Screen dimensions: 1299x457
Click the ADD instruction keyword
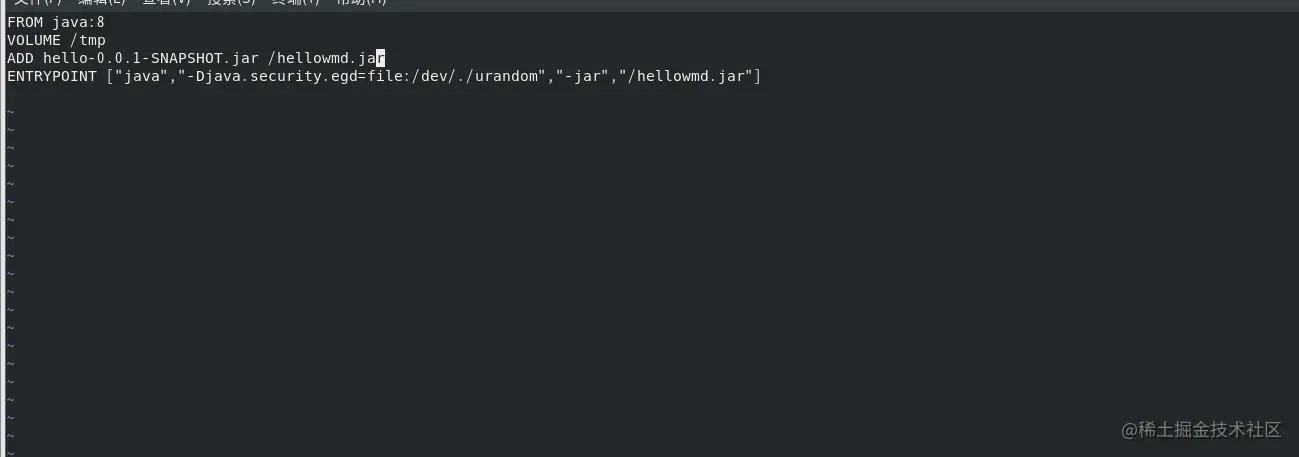pyautogui.click(x=20, y=58)
